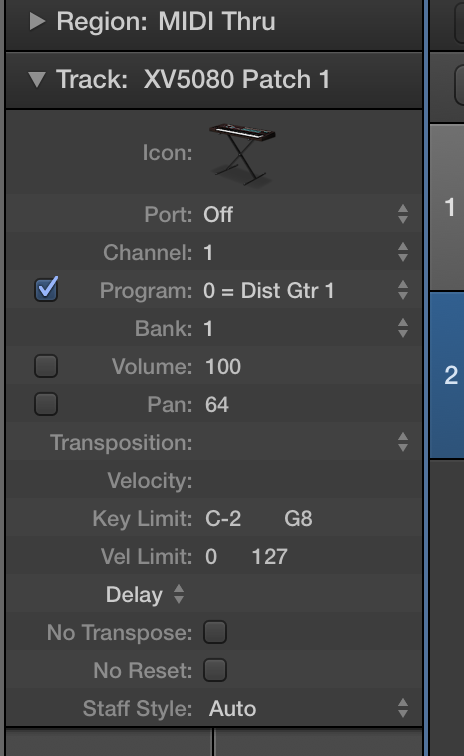Enable the Volume checkbox
Viewport: 464px width, 756px height.
pyautogui.click(x=46, y=366)
